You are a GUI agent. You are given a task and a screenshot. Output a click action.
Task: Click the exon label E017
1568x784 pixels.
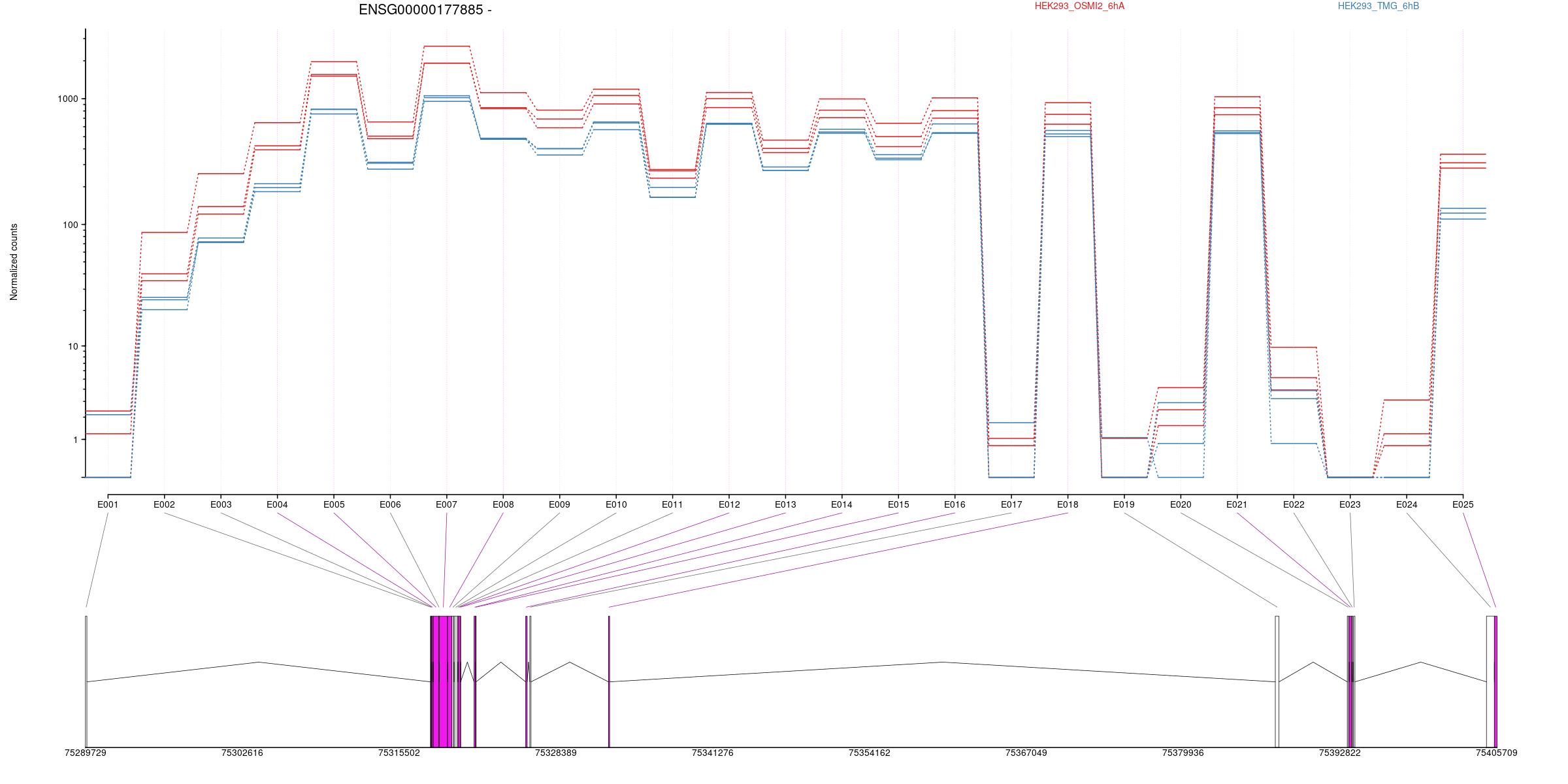[x=1011, y=504]
